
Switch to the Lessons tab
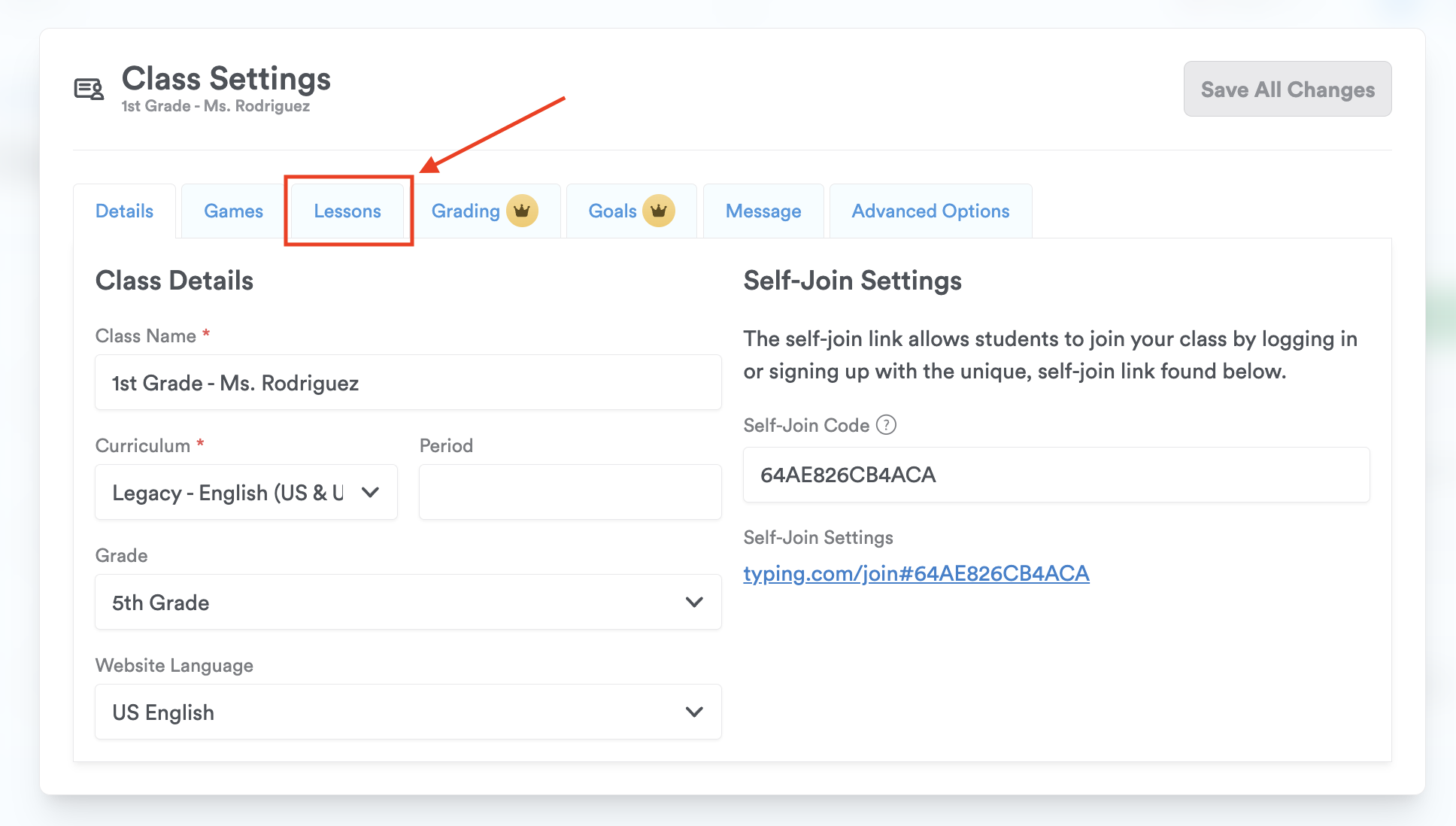click(347, 211)
